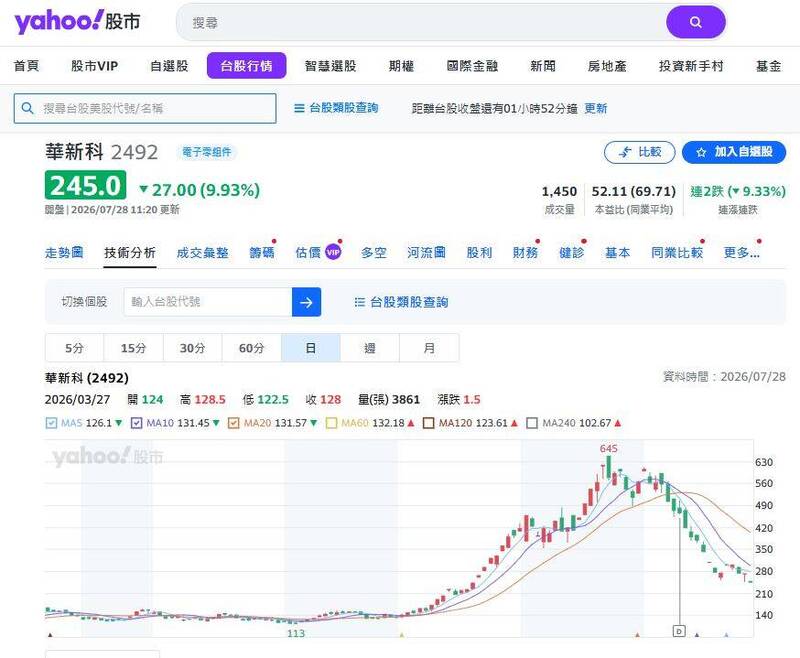
Task: Click the 比較 compare button
Action: pos(640,152)
